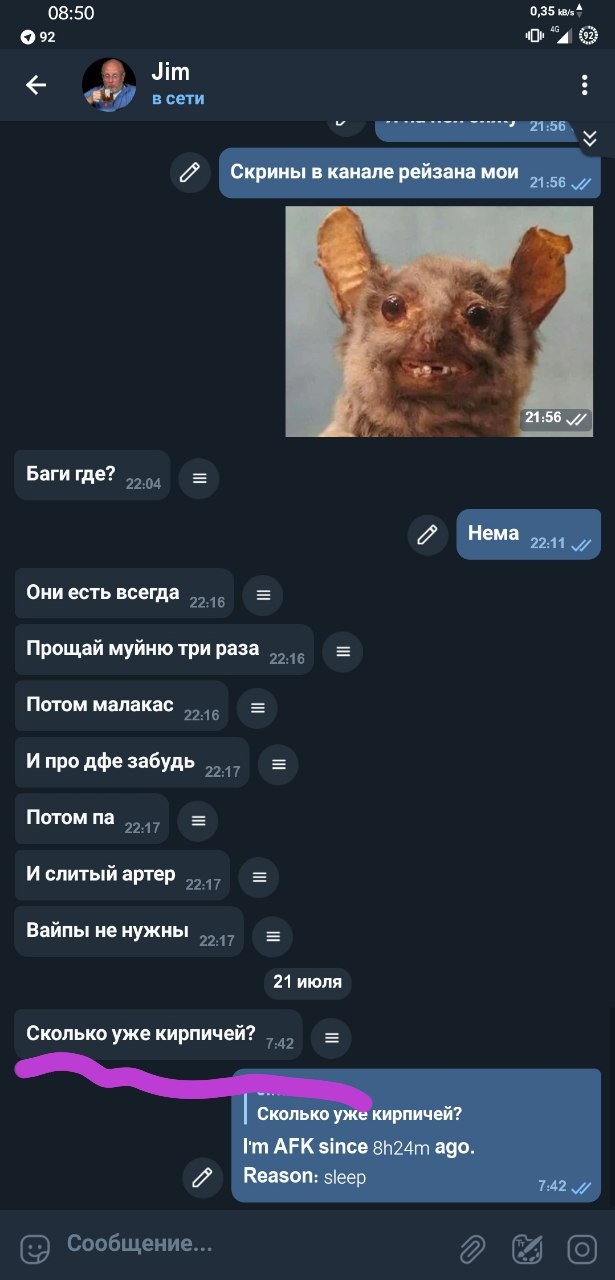Screen dimensions: 615x1280
Task: Open the three-dot chat options menu
Action: pyautogui.click(x=585, y=85)
